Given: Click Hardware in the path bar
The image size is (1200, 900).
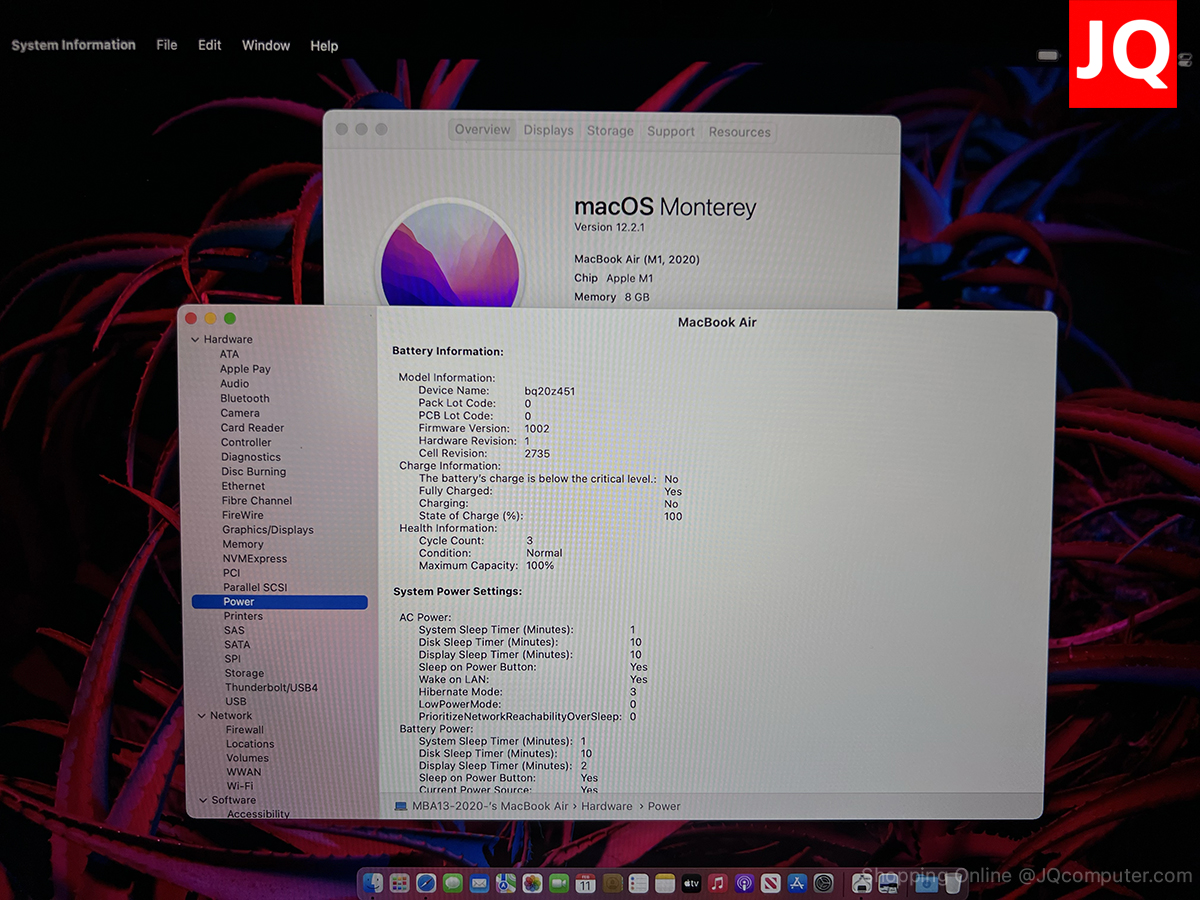Looking at the screenshot, I should 607,806.
